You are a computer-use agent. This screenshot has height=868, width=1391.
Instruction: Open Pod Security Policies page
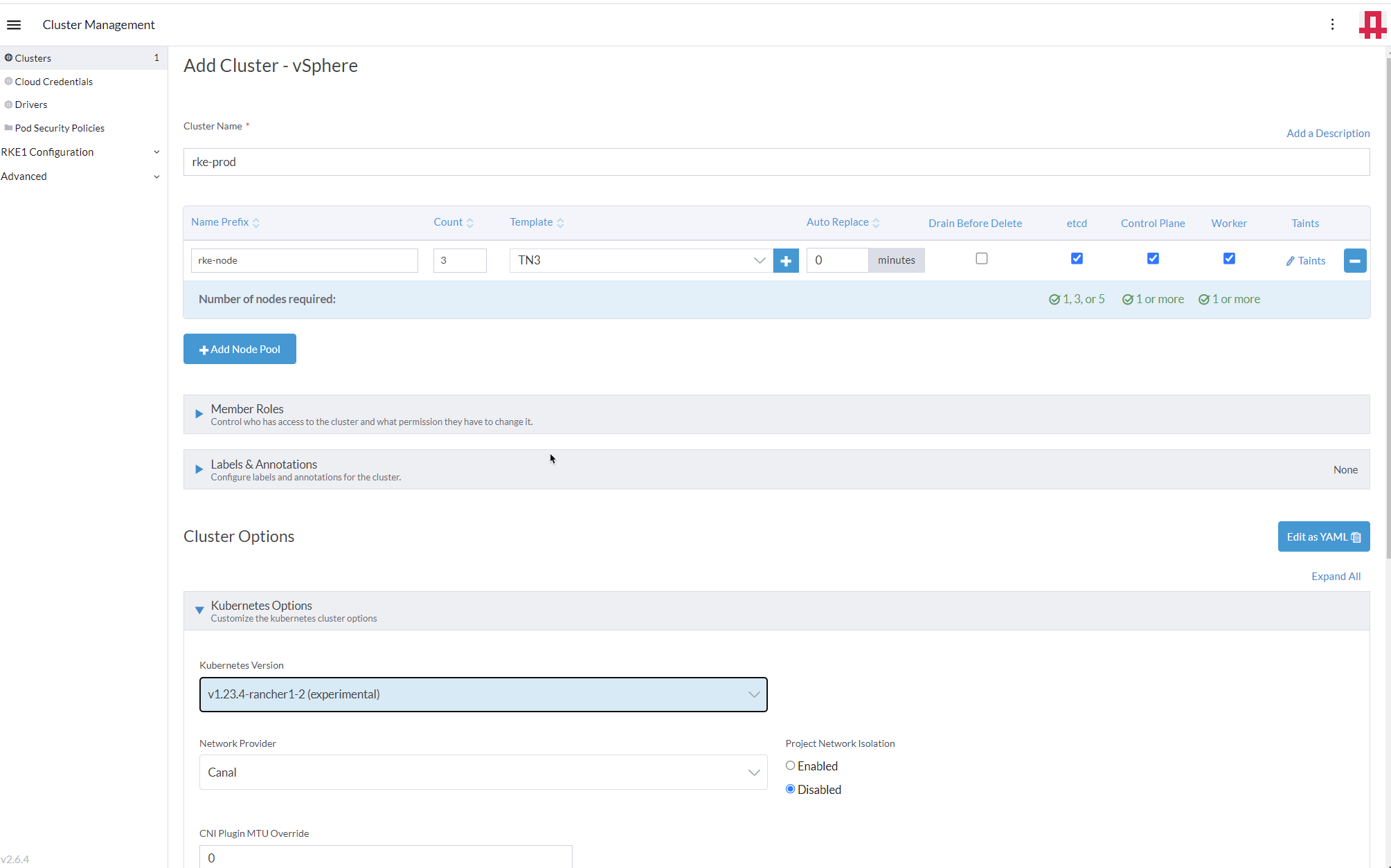60,128
